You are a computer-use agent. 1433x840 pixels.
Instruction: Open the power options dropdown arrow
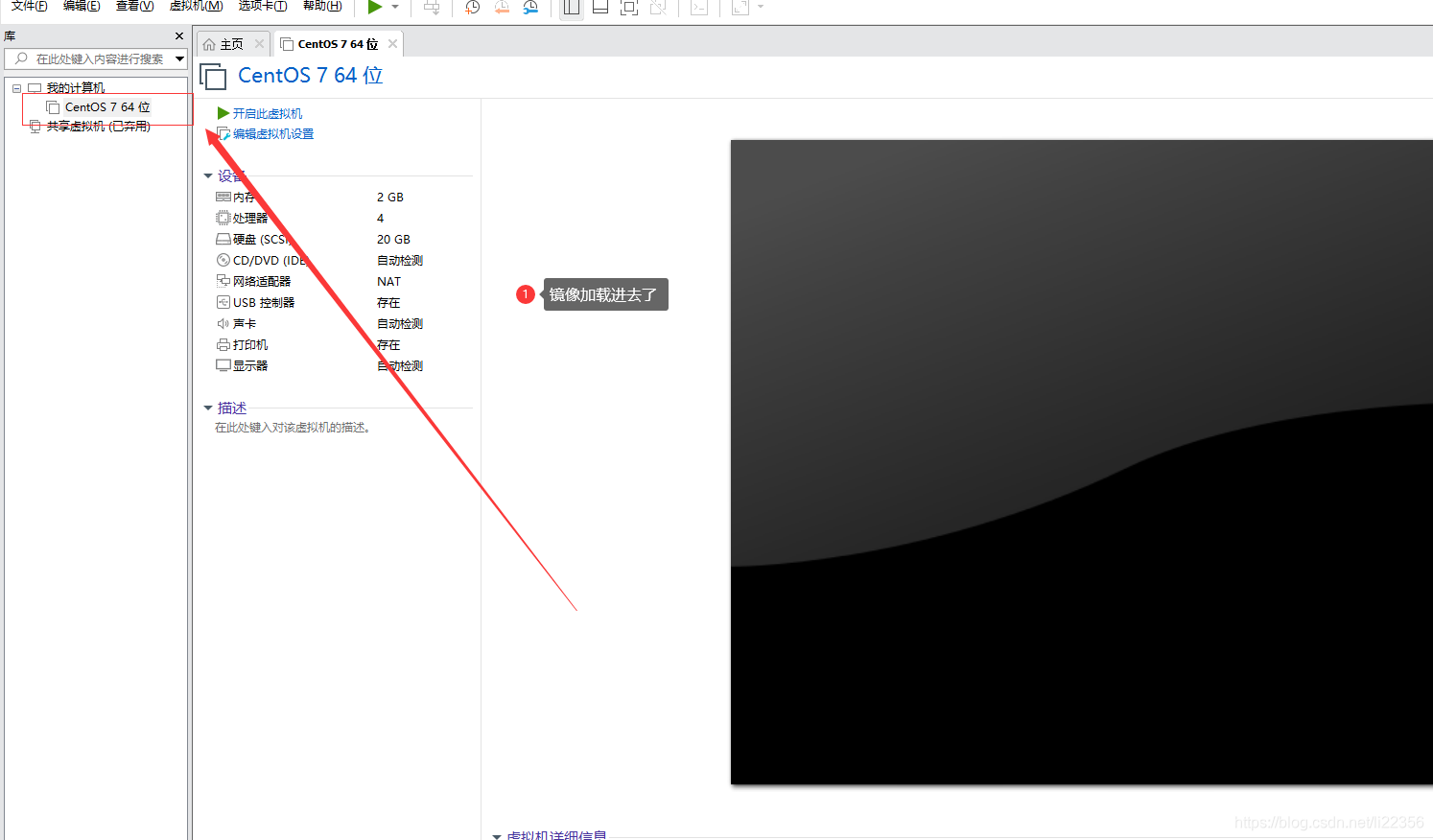pos(395,7)
